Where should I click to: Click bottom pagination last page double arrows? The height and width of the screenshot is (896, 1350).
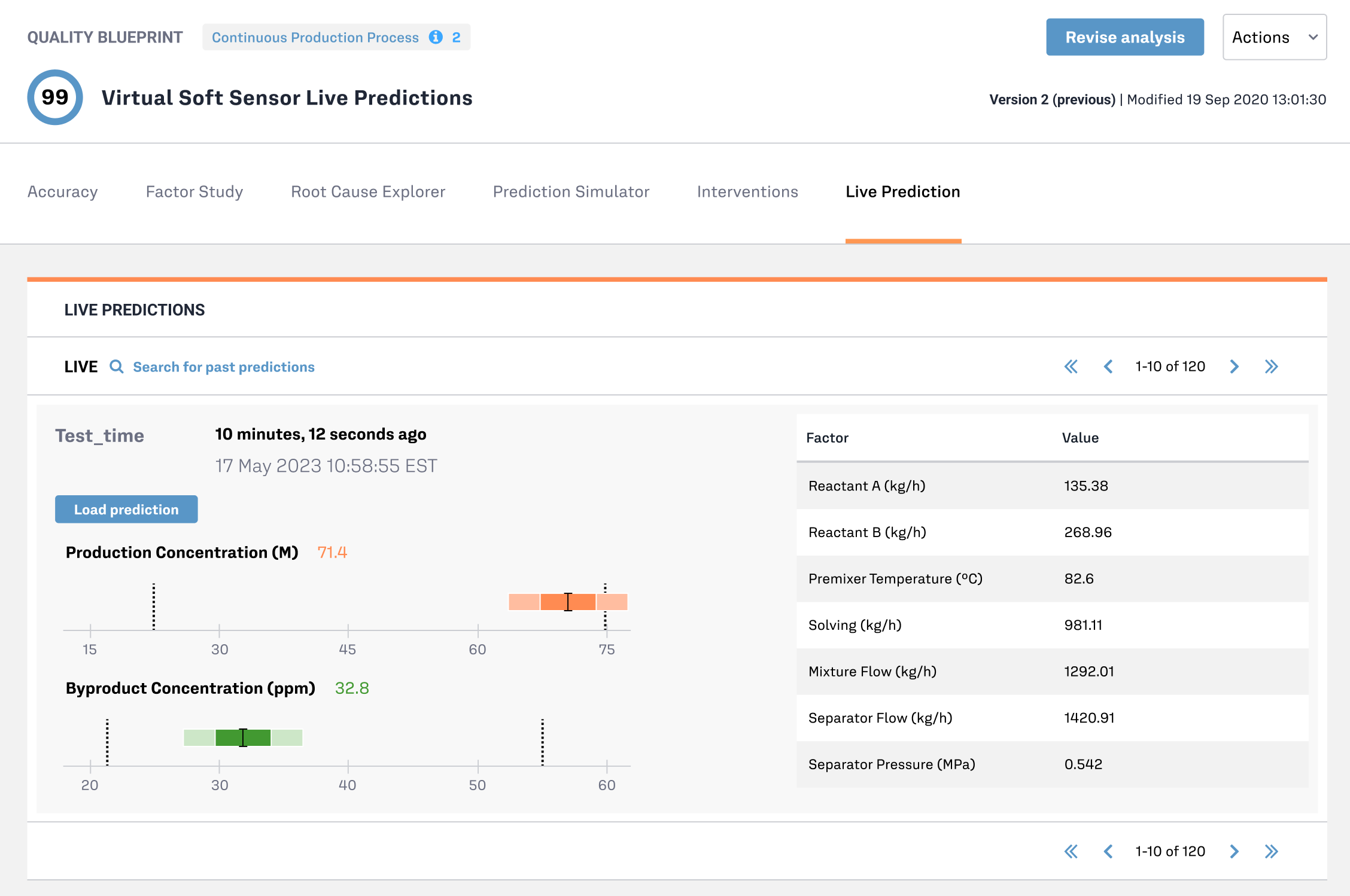point(1272,851)
